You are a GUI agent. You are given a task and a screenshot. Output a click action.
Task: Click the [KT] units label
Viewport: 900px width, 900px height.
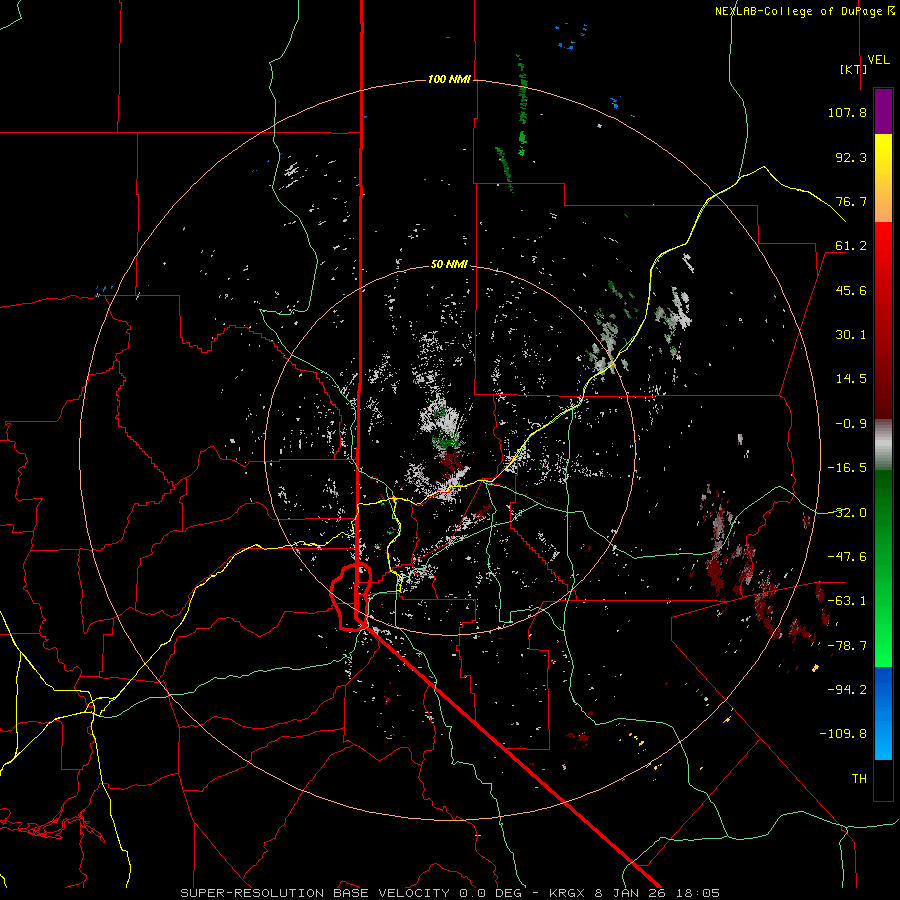tap(854, 69)
